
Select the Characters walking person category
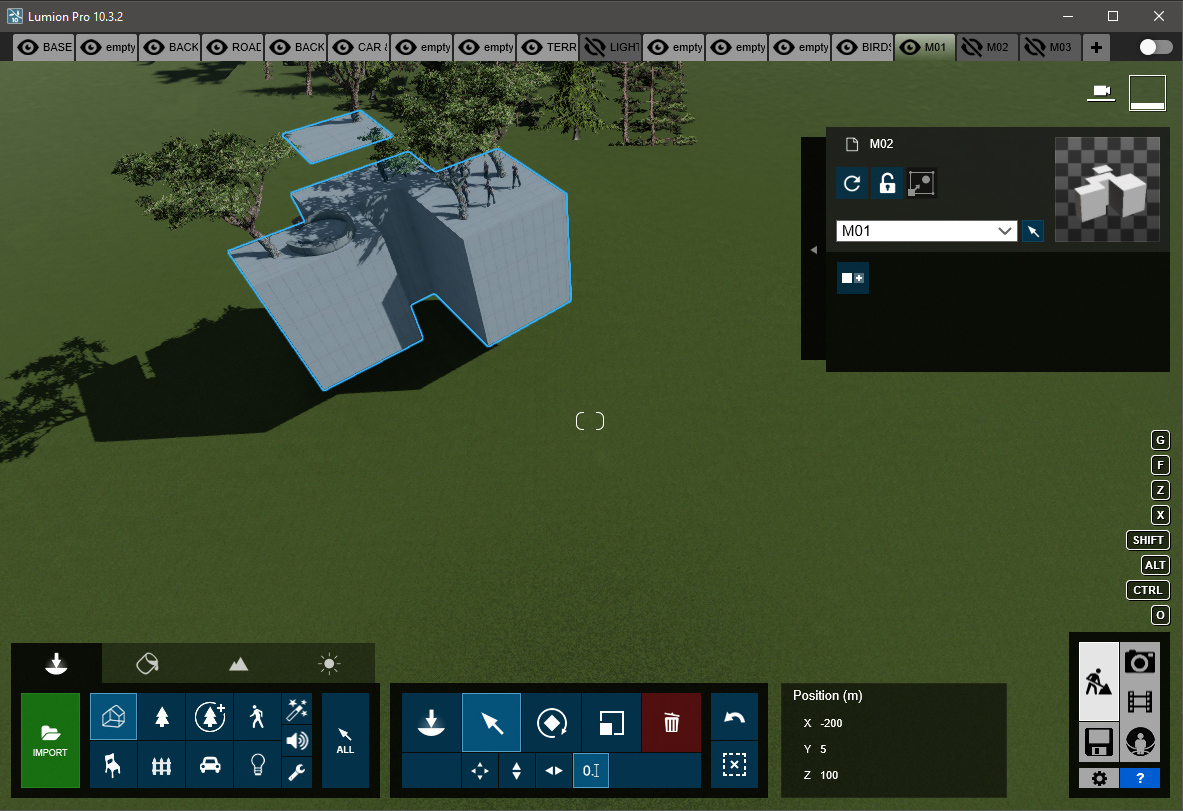tap(257, 716)
